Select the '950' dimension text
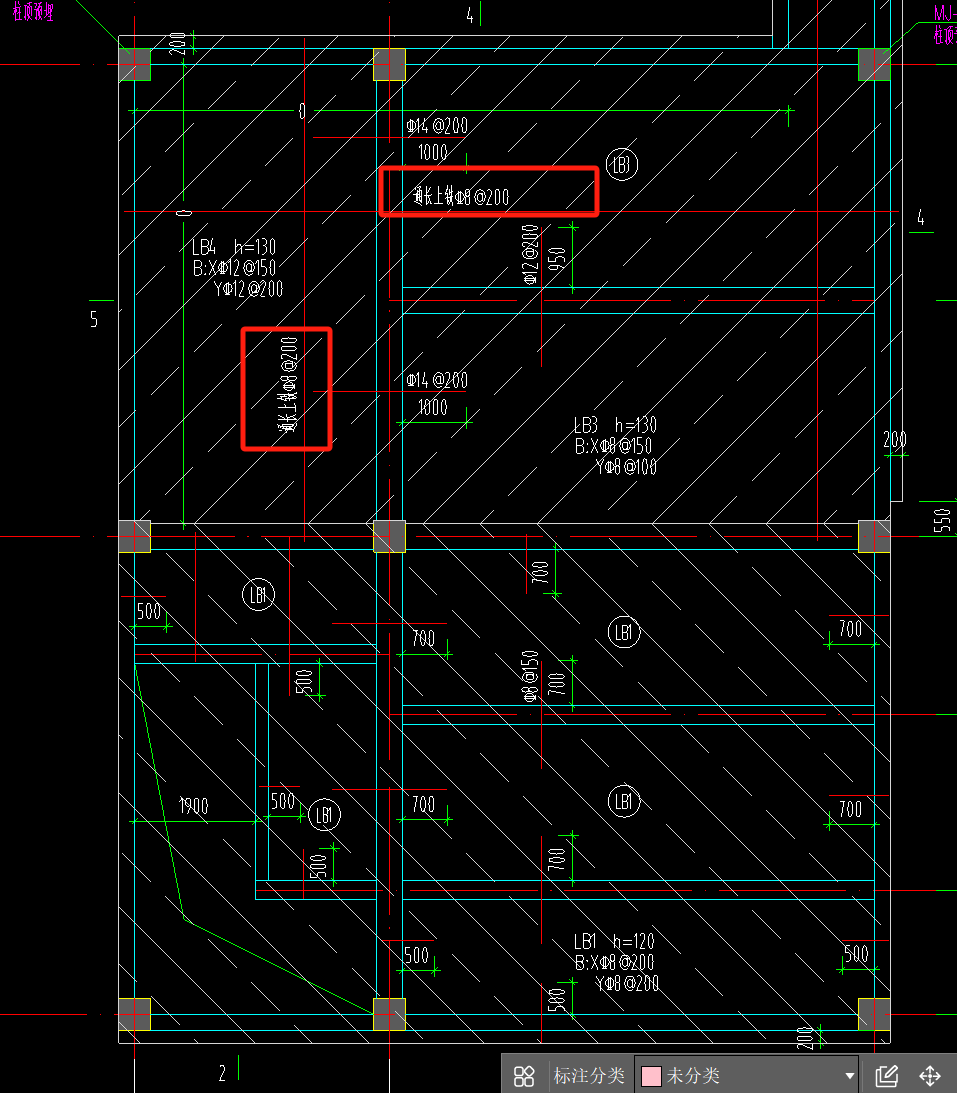This screenshot has height=1093, width=957. coord(557,259)
